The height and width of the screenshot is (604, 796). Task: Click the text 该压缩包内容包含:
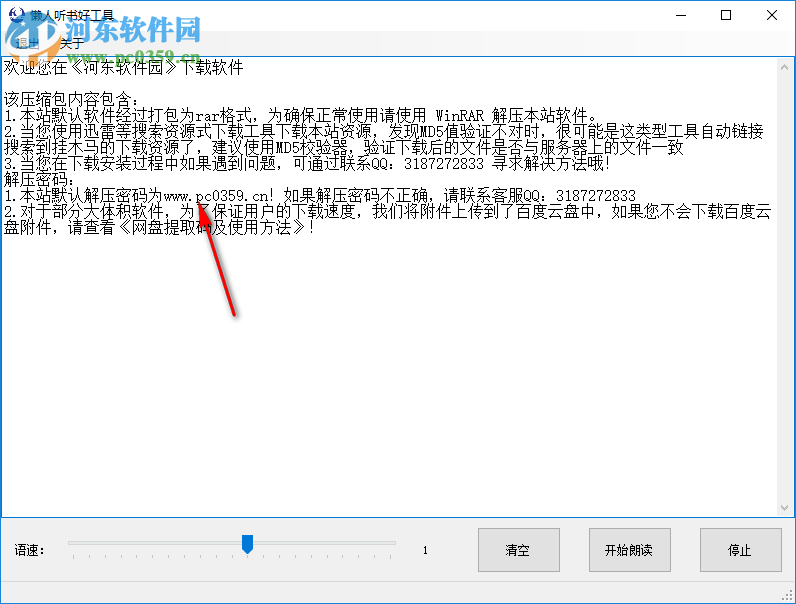tap(70, 99)
